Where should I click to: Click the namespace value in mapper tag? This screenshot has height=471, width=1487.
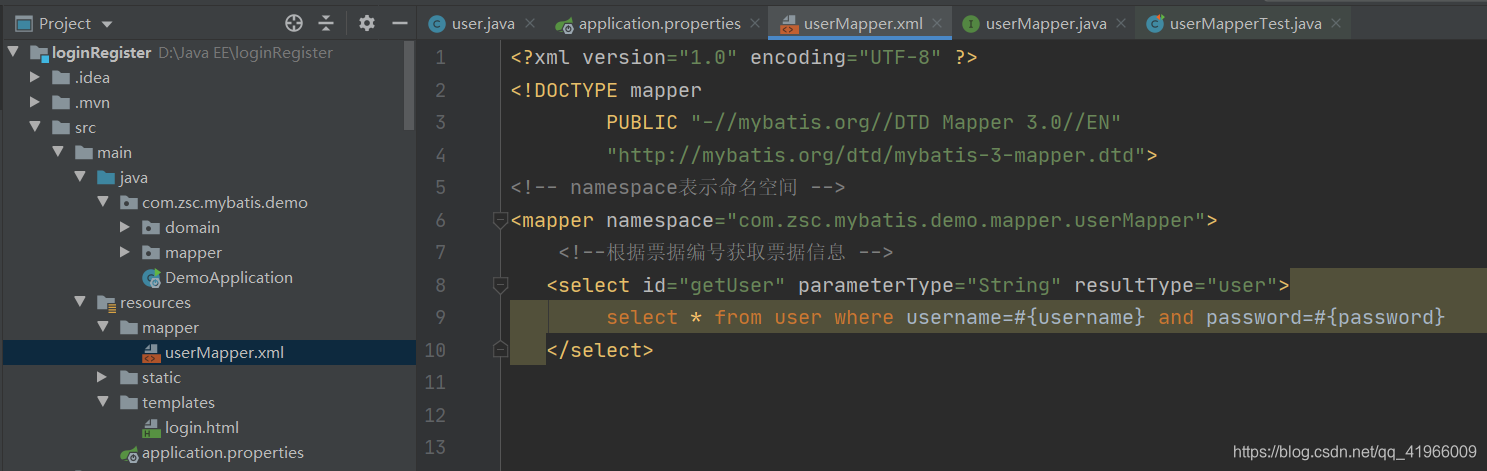click(x=967, y=221)
